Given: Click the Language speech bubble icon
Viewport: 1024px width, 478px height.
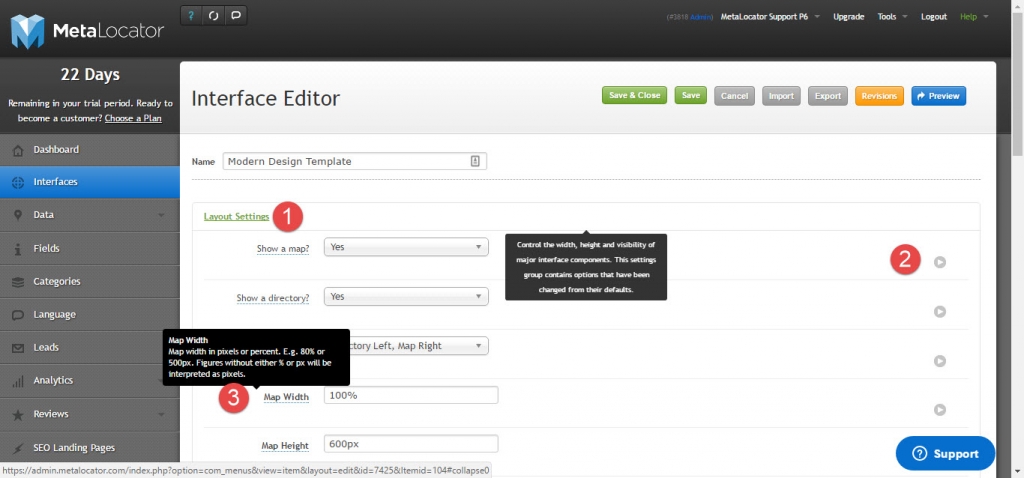Looking at the screenshot, I should (x=18, y=315).
